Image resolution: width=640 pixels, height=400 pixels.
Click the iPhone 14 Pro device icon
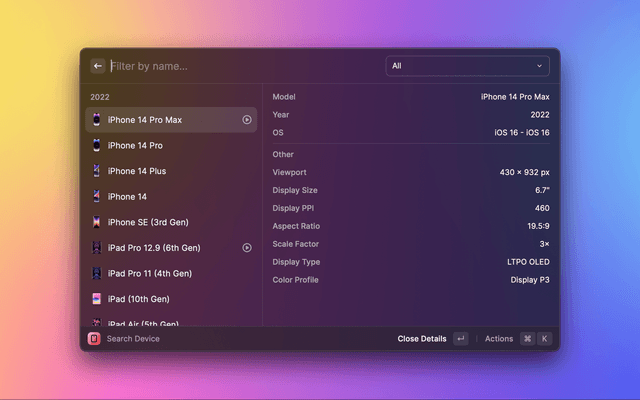97,146
